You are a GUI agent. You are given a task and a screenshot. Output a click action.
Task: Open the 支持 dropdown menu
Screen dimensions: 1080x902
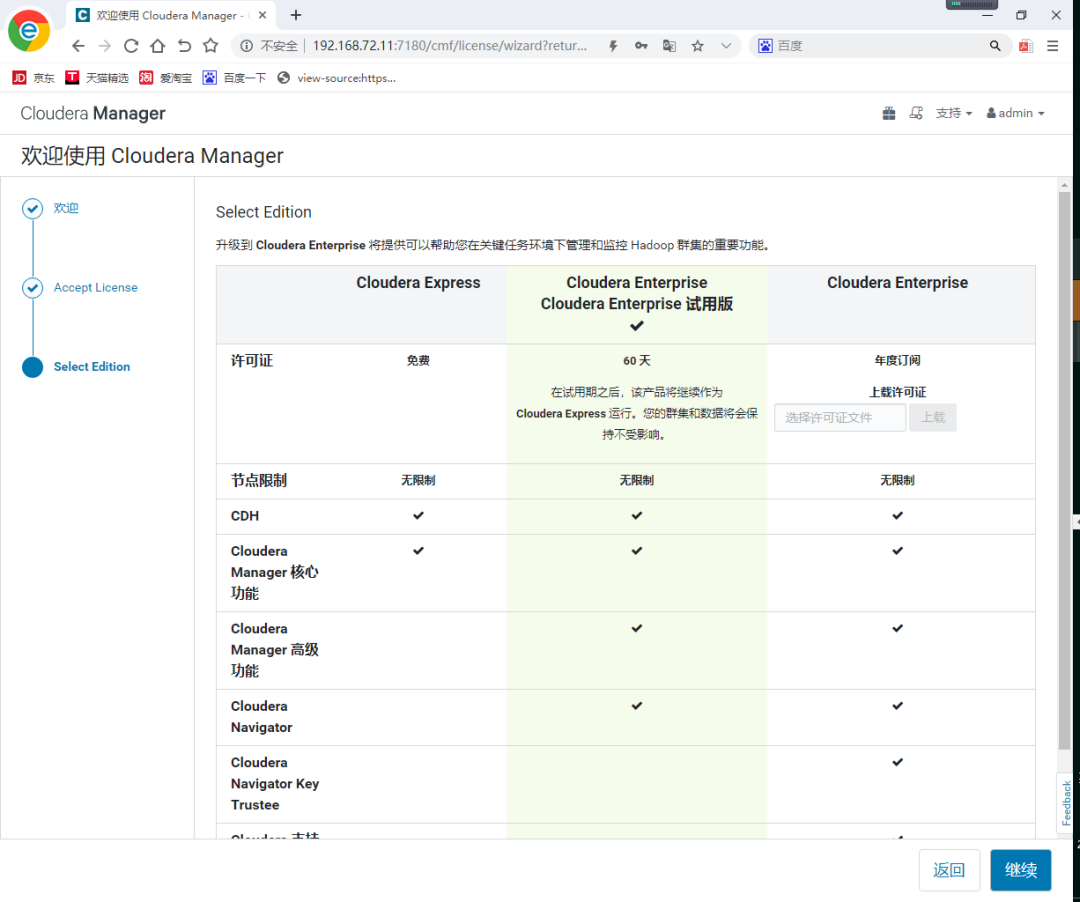click(954, 113)
